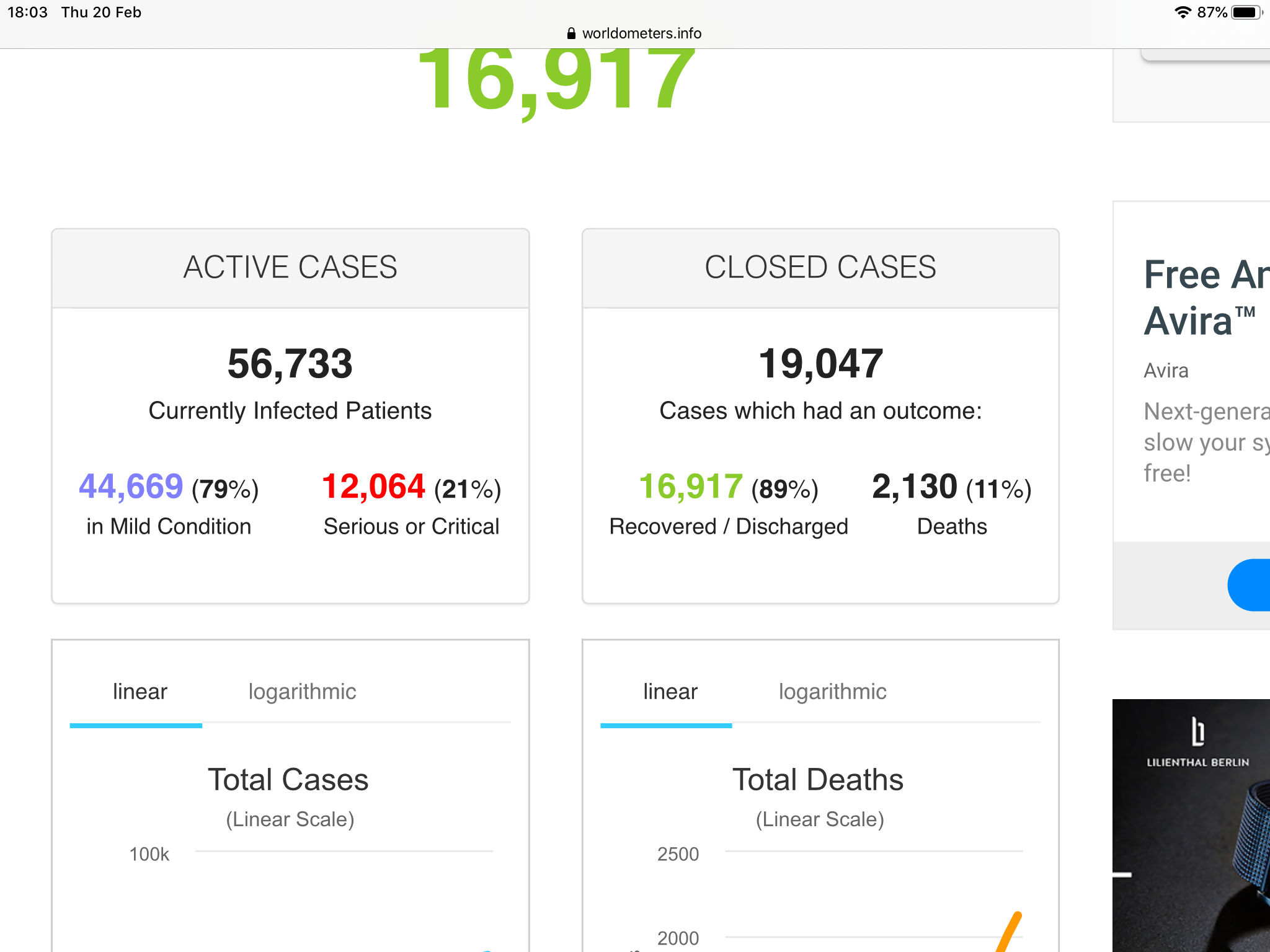This screenshot has width=1270, height=952.
Task: Tap the worldometers.info address bar
Action: click(641, 33)
